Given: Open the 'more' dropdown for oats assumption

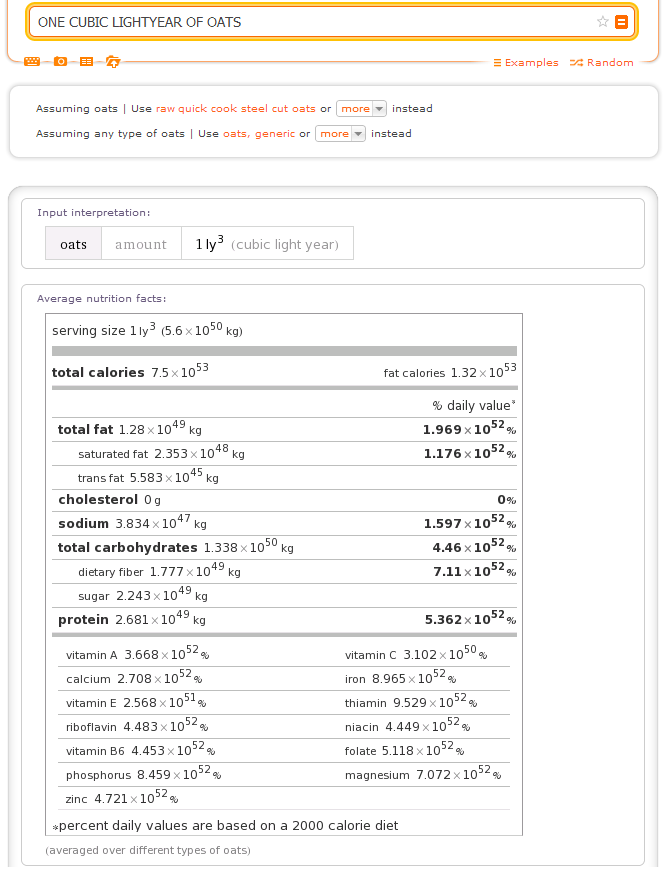Looking at the screenshot, I should [x=361, y=109].
